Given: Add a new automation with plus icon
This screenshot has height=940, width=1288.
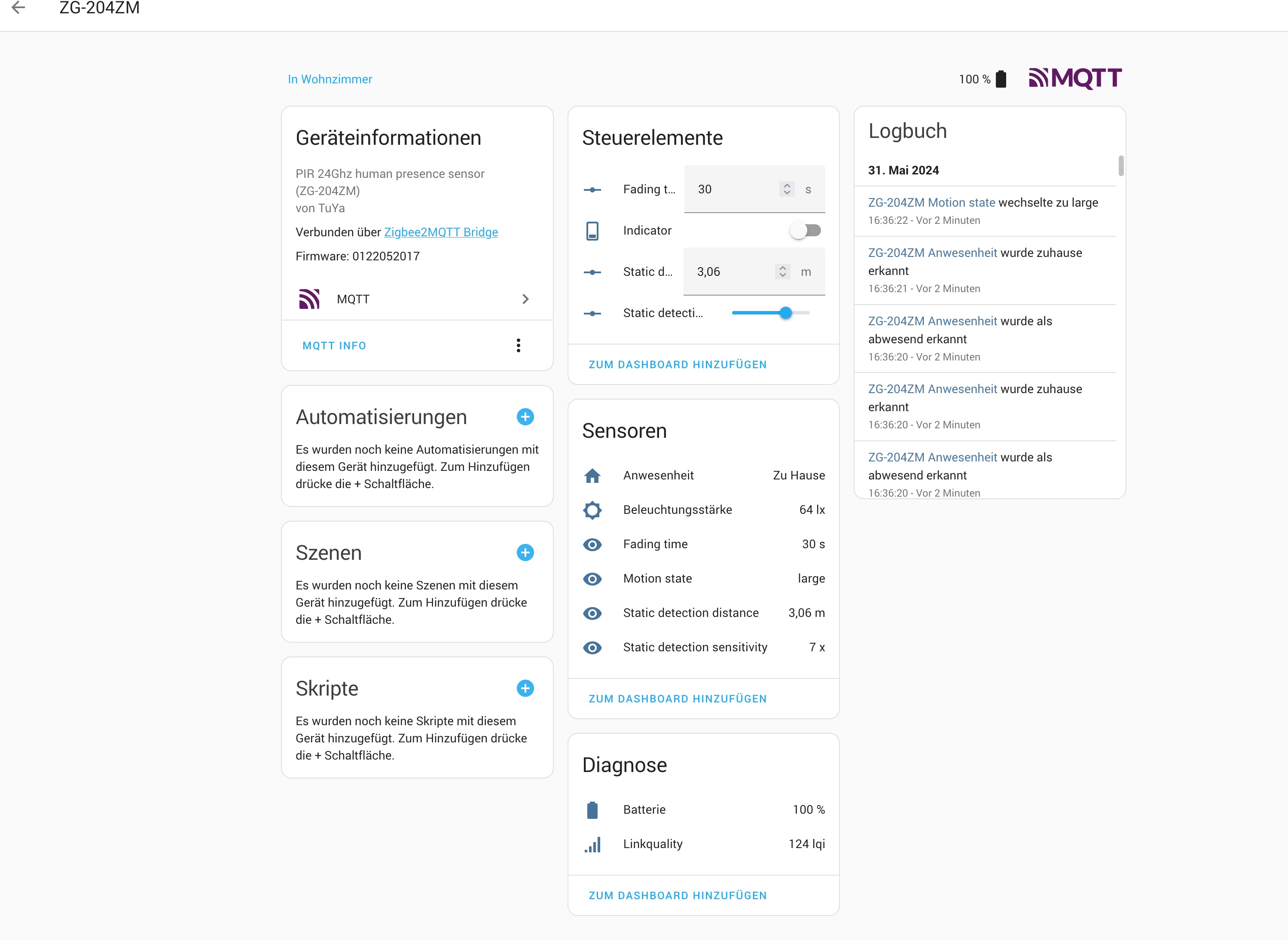Looking at the screenshot, I should click(525, 417).
